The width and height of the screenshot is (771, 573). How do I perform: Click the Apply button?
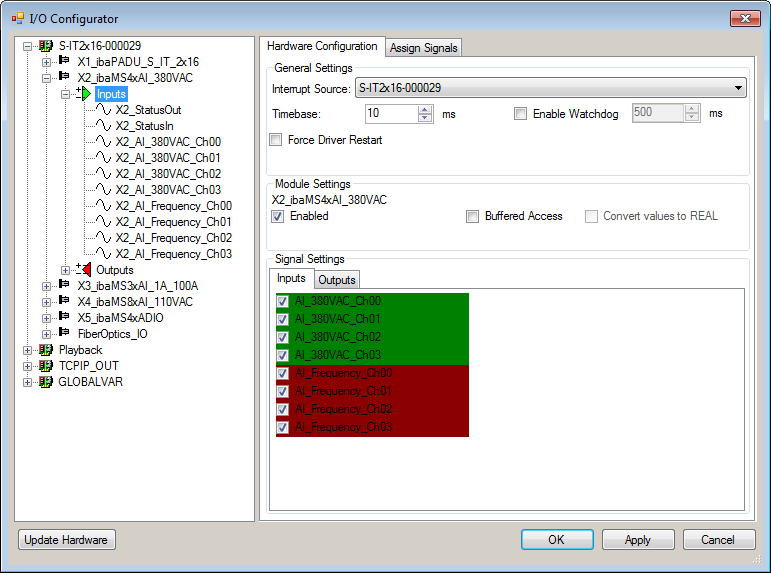point(638,540)
